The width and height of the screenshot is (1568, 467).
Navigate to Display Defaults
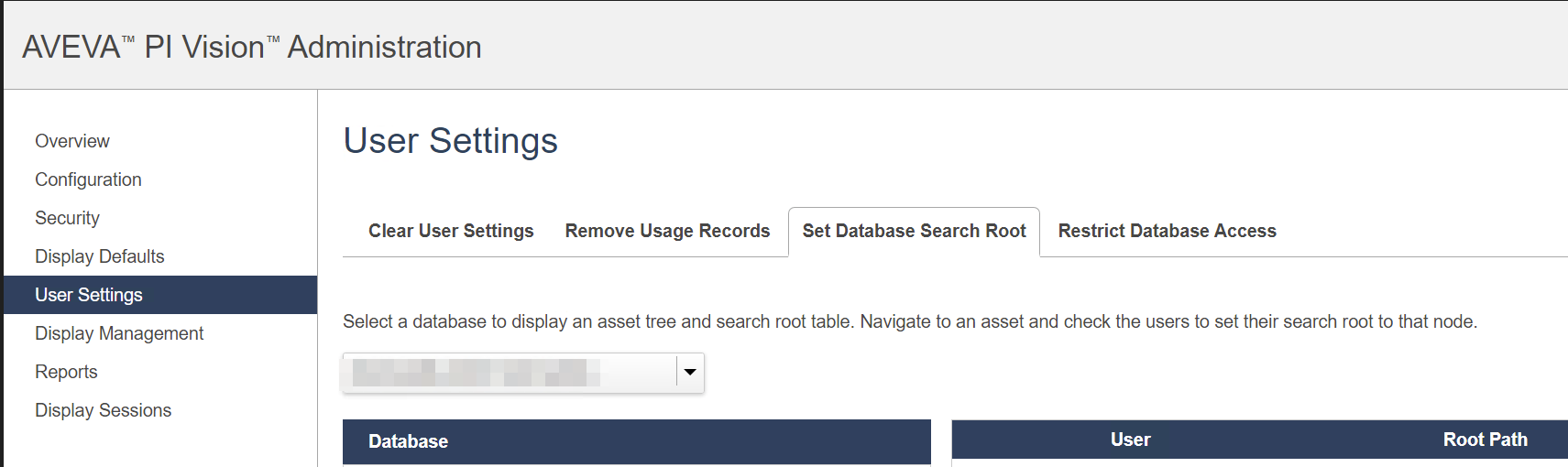point(99,256)
